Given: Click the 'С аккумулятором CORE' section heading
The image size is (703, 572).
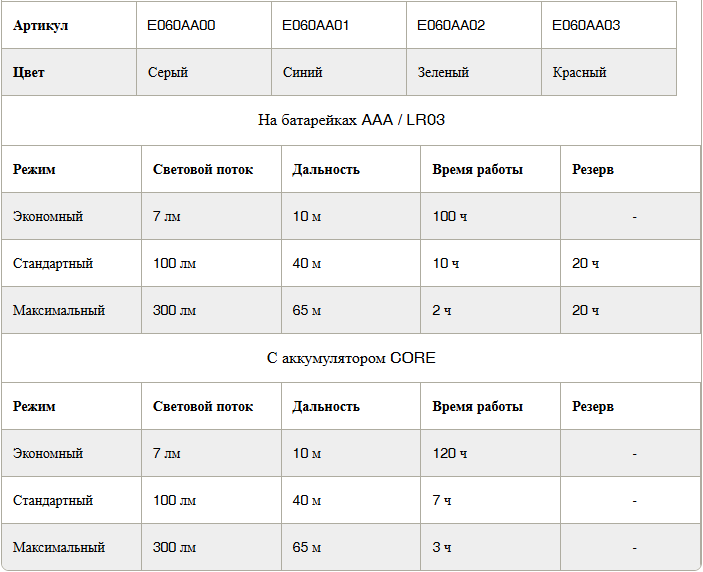Looking at the screenshot, I should click(x=351, y=358).
